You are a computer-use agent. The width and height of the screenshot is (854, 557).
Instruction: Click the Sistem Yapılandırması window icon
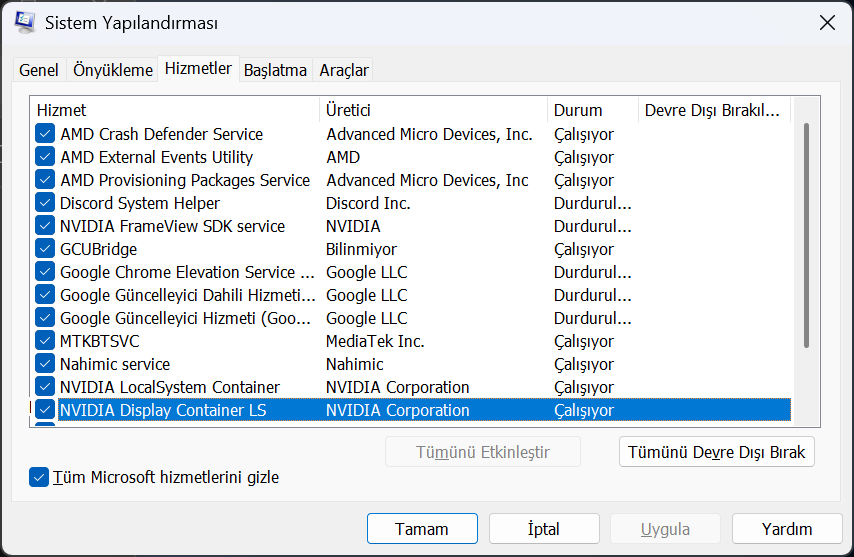25,22
